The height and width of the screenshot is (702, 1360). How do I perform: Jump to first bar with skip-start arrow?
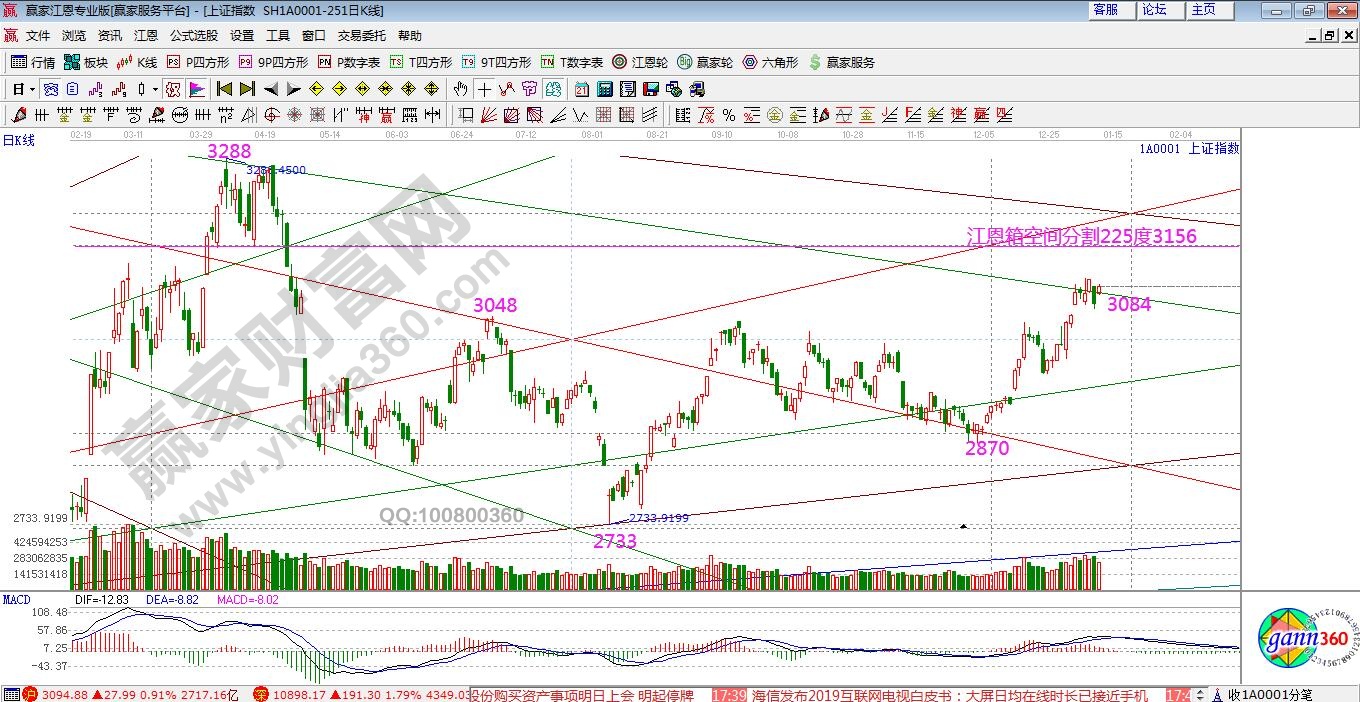point(224,89)
